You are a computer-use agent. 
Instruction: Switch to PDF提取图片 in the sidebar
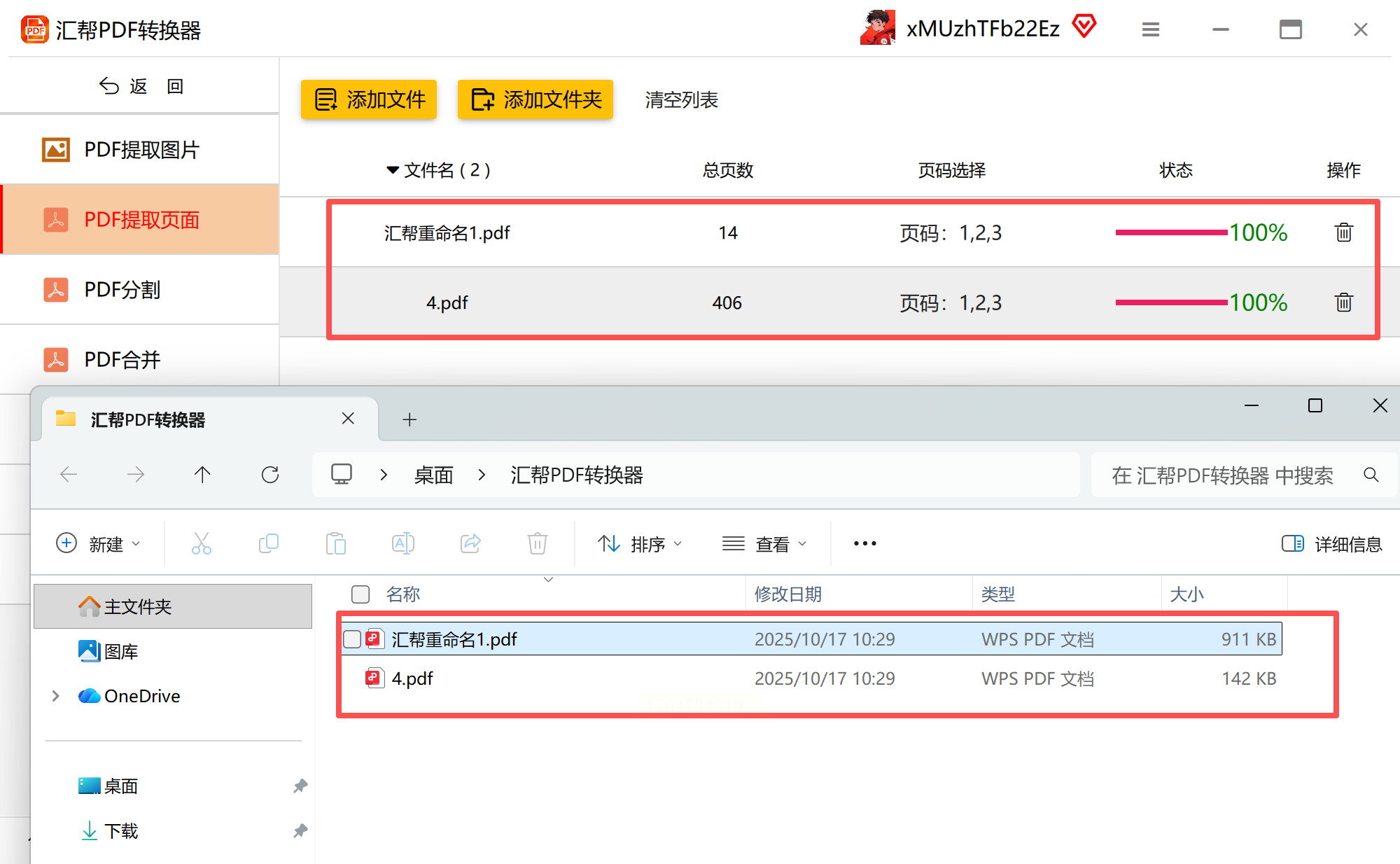(141, 149)
